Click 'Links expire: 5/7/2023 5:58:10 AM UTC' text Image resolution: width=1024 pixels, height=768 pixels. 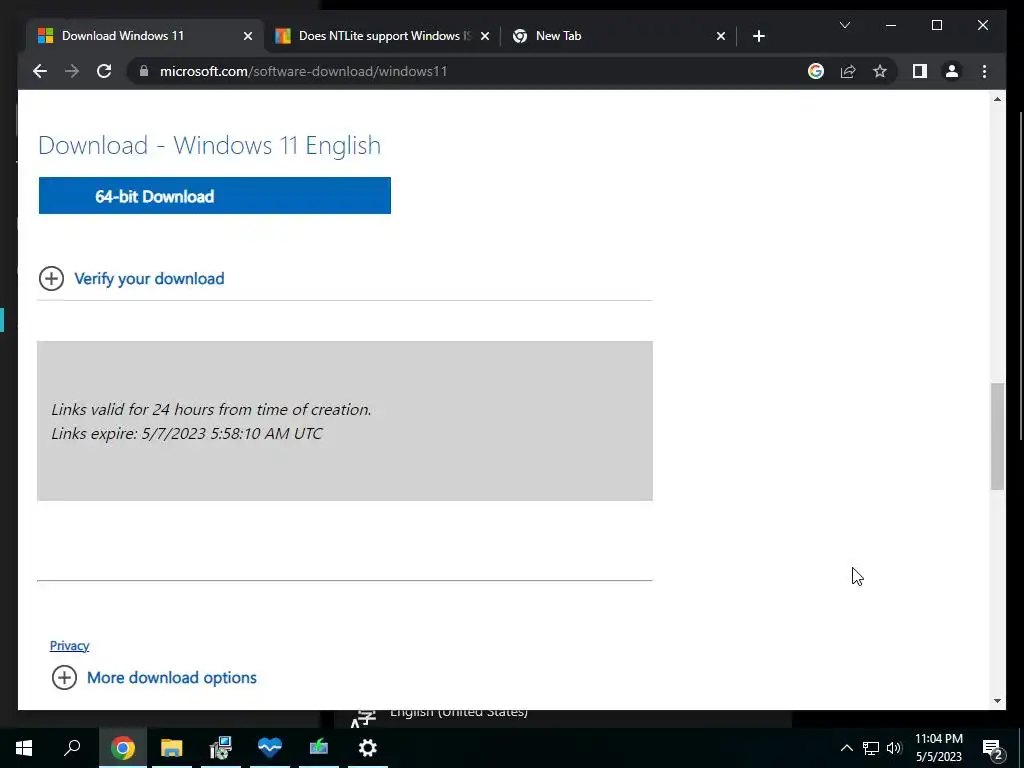tap(187, 434)
